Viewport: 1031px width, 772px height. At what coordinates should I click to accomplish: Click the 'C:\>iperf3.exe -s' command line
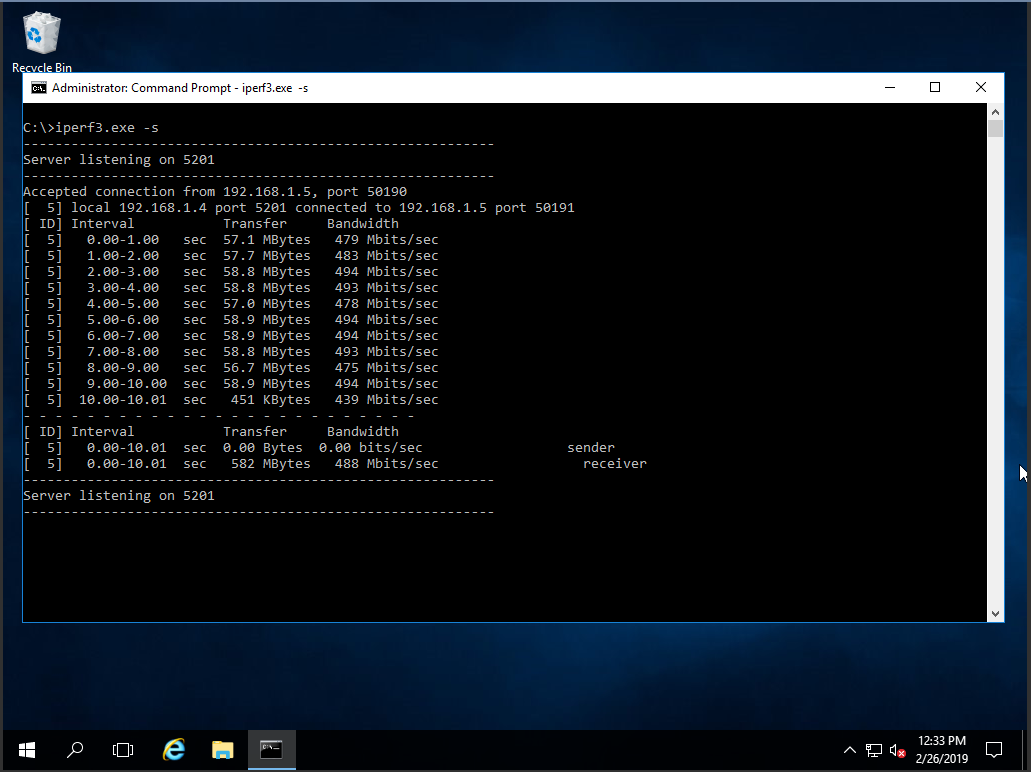91,128
